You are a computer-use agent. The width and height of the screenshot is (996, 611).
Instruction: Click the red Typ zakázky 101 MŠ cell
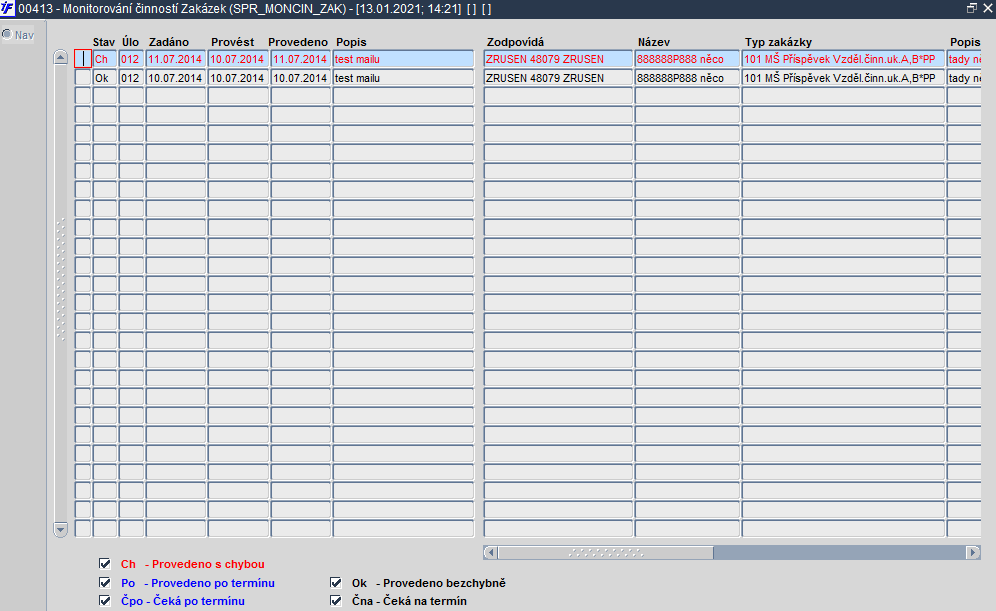point(843,59)
